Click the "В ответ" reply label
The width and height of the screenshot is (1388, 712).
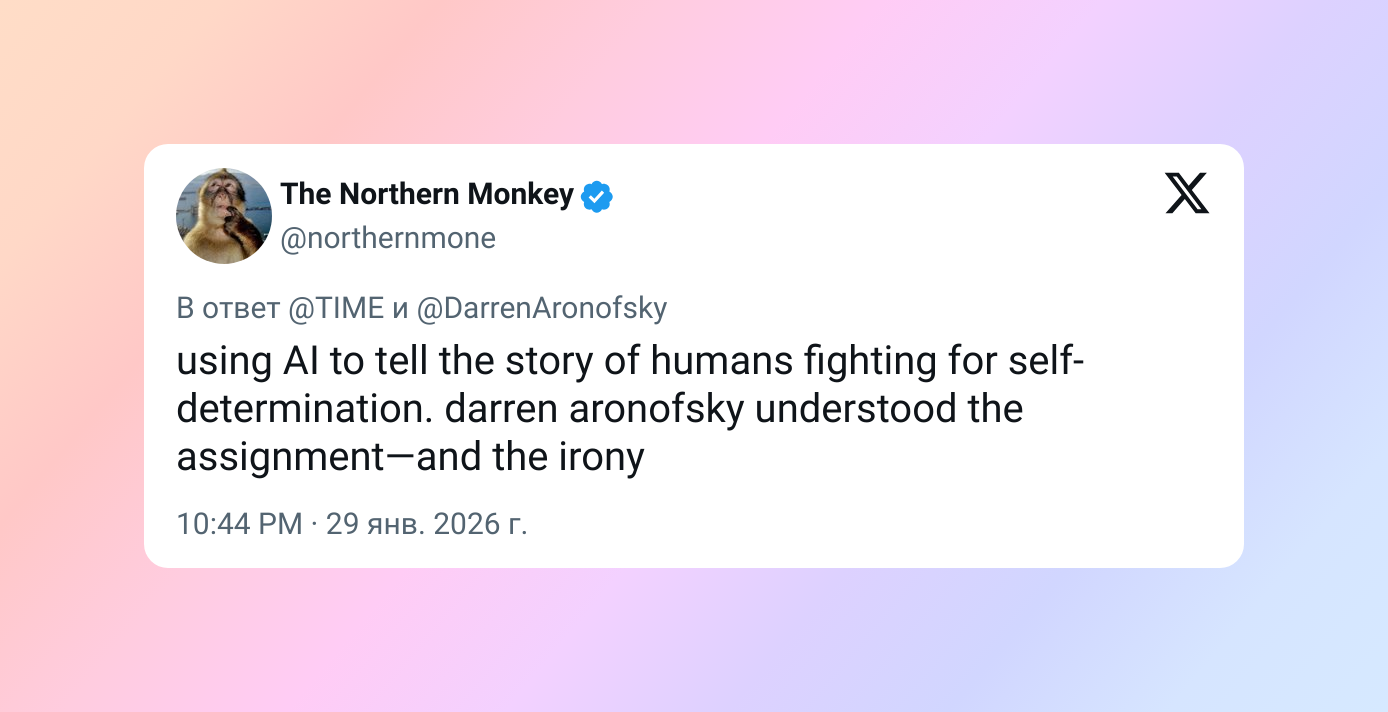(227, 309)
